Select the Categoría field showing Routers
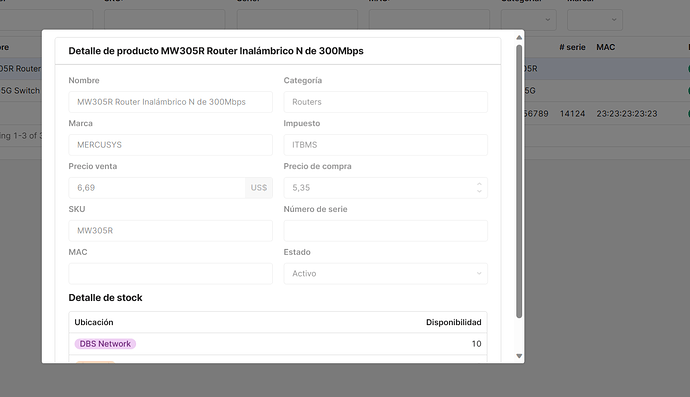 point(385,102)
